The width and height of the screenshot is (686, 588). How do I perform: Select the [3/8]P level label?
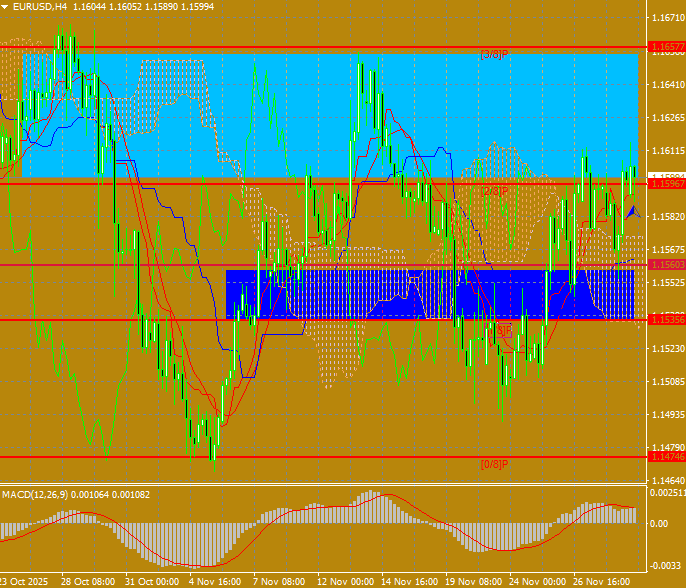(x=494, y=55)
